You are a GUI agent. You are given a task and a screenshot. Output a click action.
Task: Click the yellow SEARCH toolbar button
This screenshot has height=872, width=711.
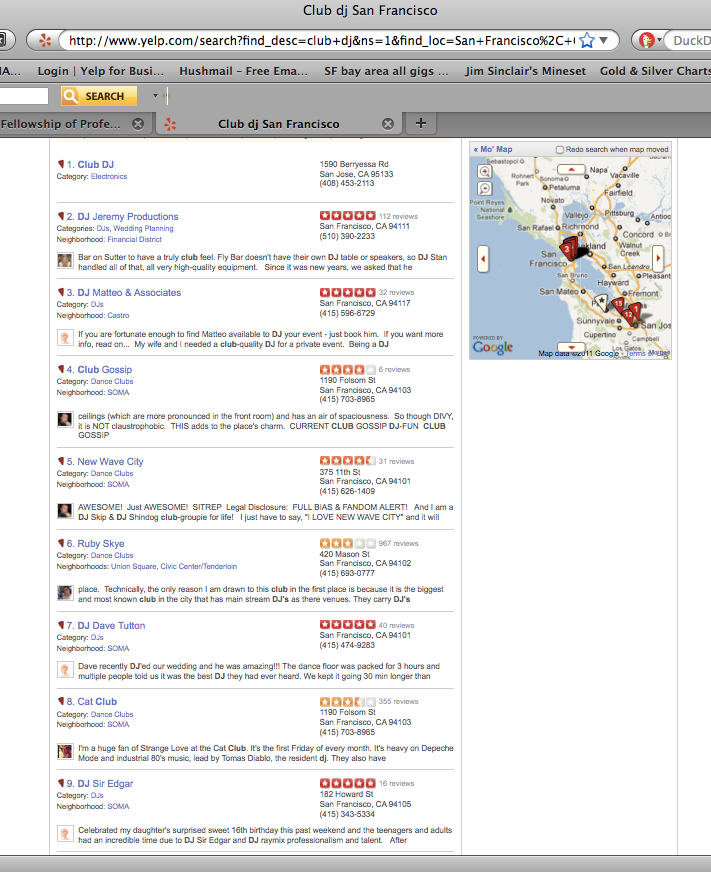(99, 96)
